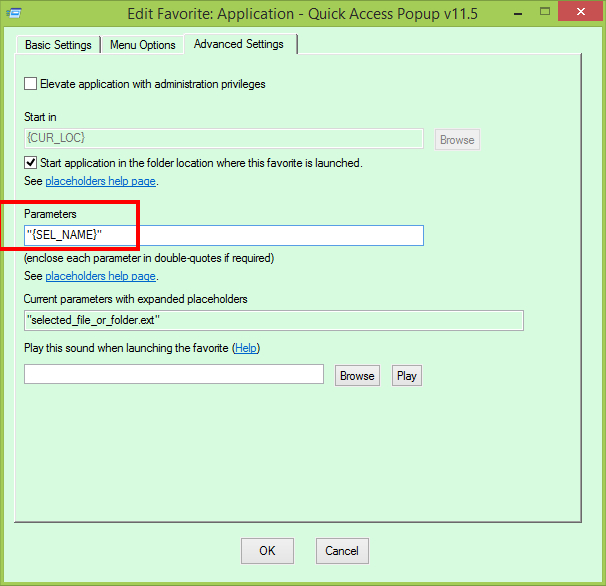Maximize the Edit Favorite window
The width and height of the screenshot is (606, 586).
(545, 12)
